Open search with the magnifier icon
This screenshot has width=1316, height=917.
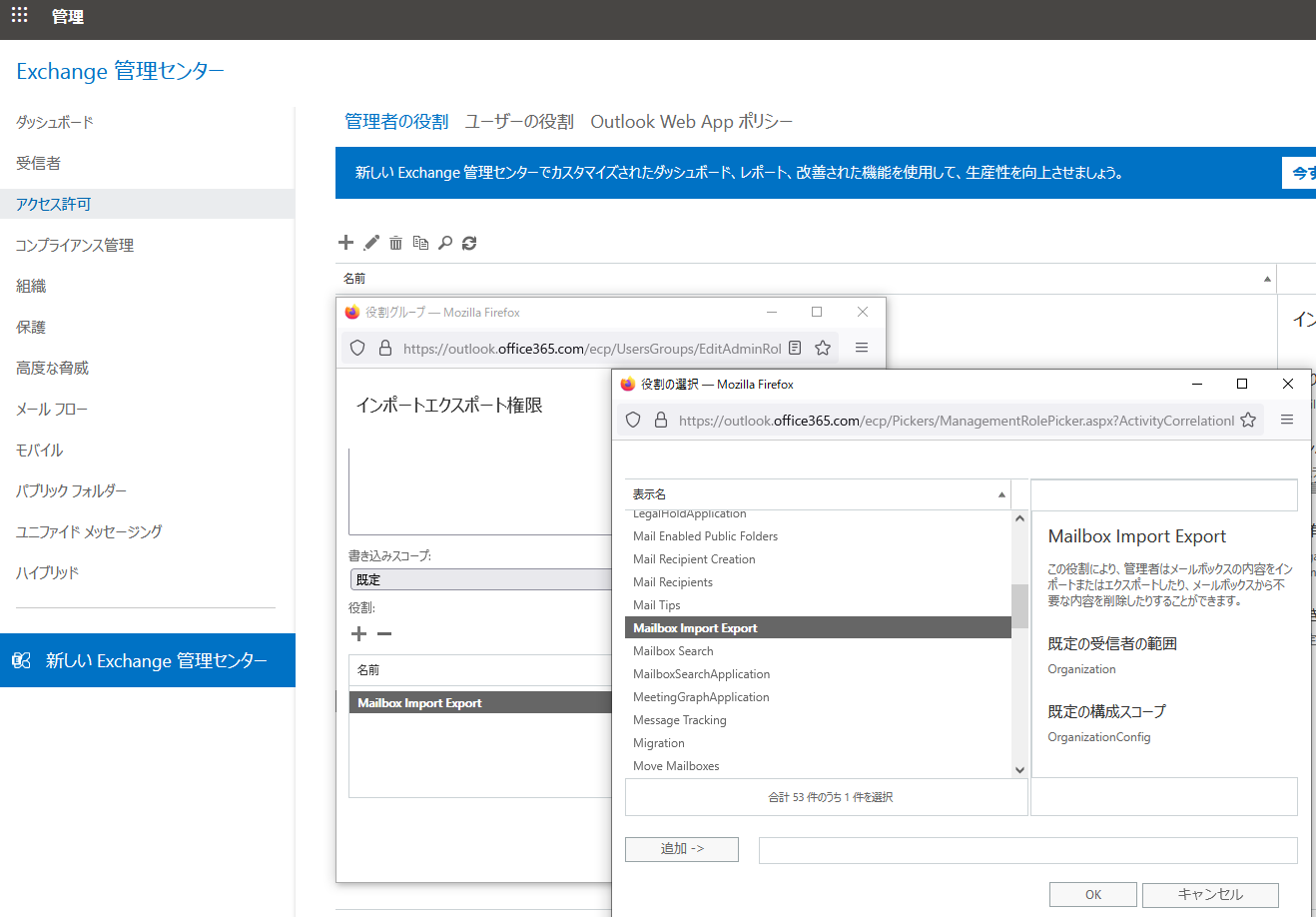tap(444, 242)
